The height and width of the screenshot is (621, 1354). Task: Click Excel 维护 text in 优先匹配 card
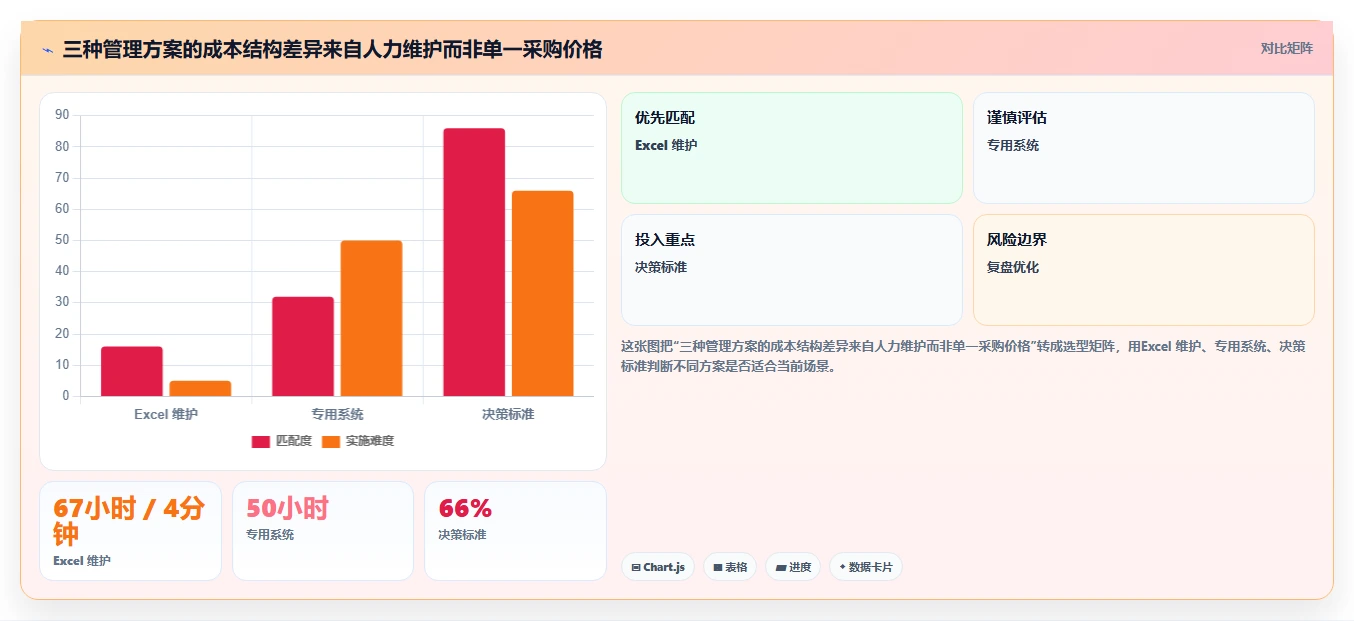(x=666, y=145)
